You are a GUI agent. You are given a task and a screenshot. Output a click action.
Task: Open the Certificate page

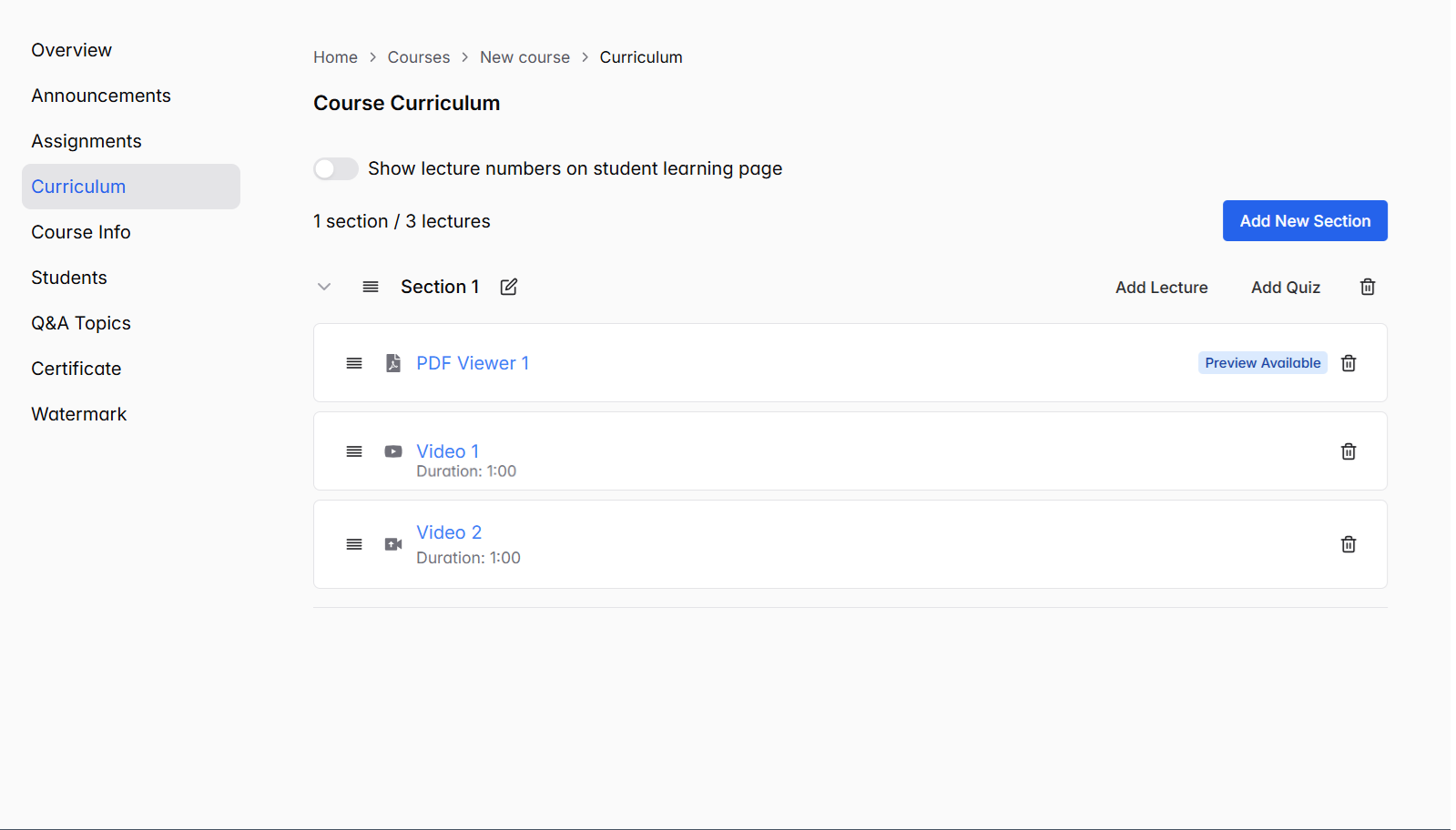coord(131,369)
